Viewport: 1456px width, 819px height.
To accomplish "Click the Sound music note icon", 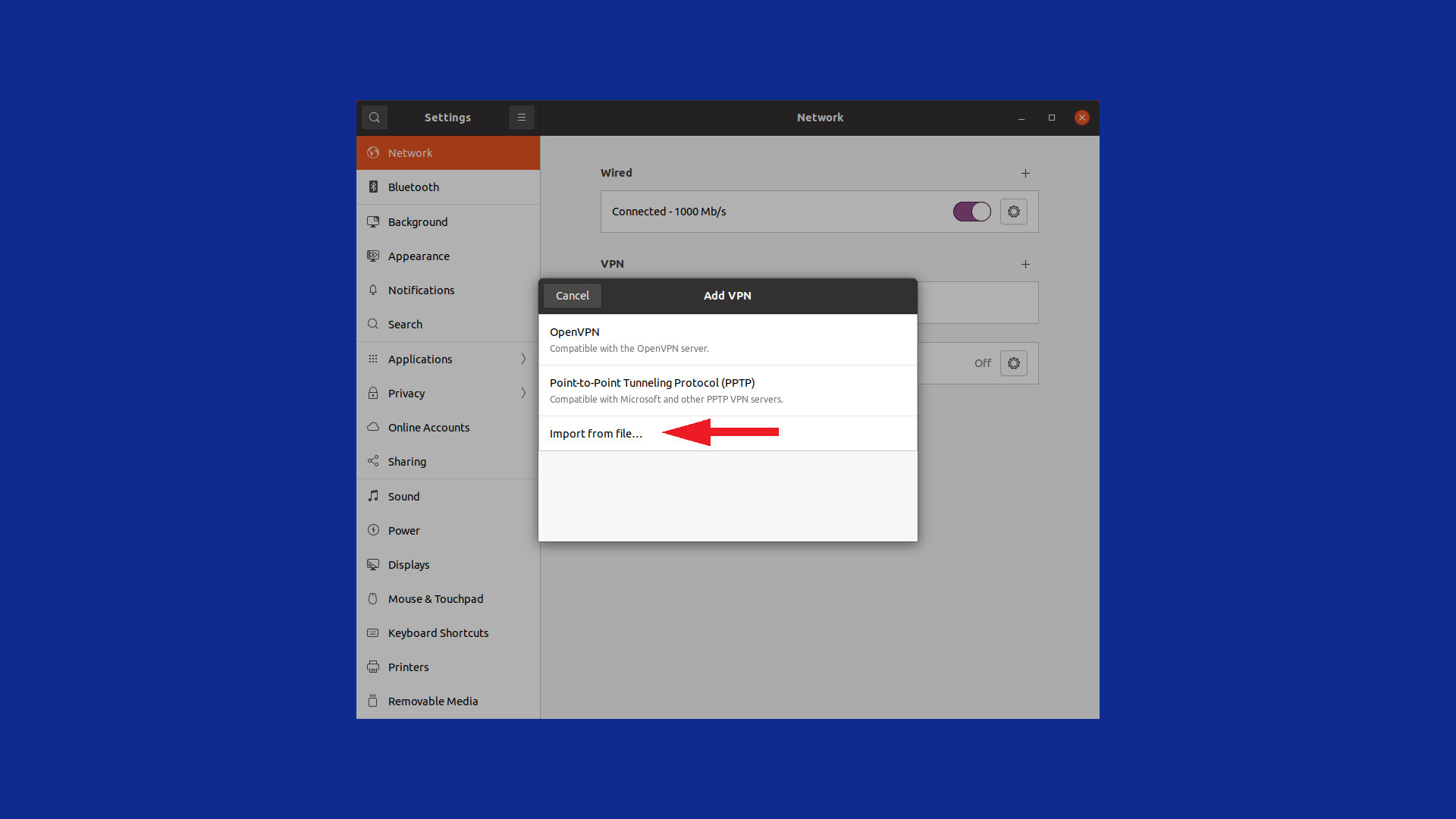I will coord(373,496).
